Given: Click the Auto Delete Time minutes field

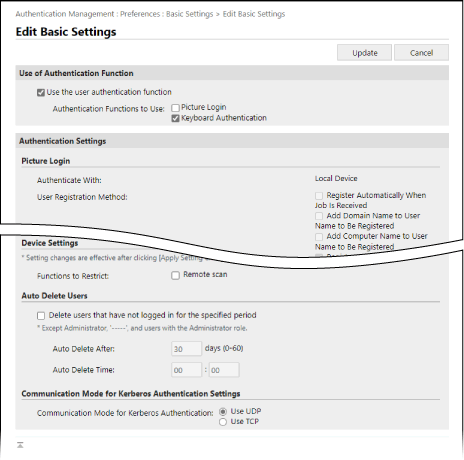Looking at the screenshot, I should coord(224,370).
